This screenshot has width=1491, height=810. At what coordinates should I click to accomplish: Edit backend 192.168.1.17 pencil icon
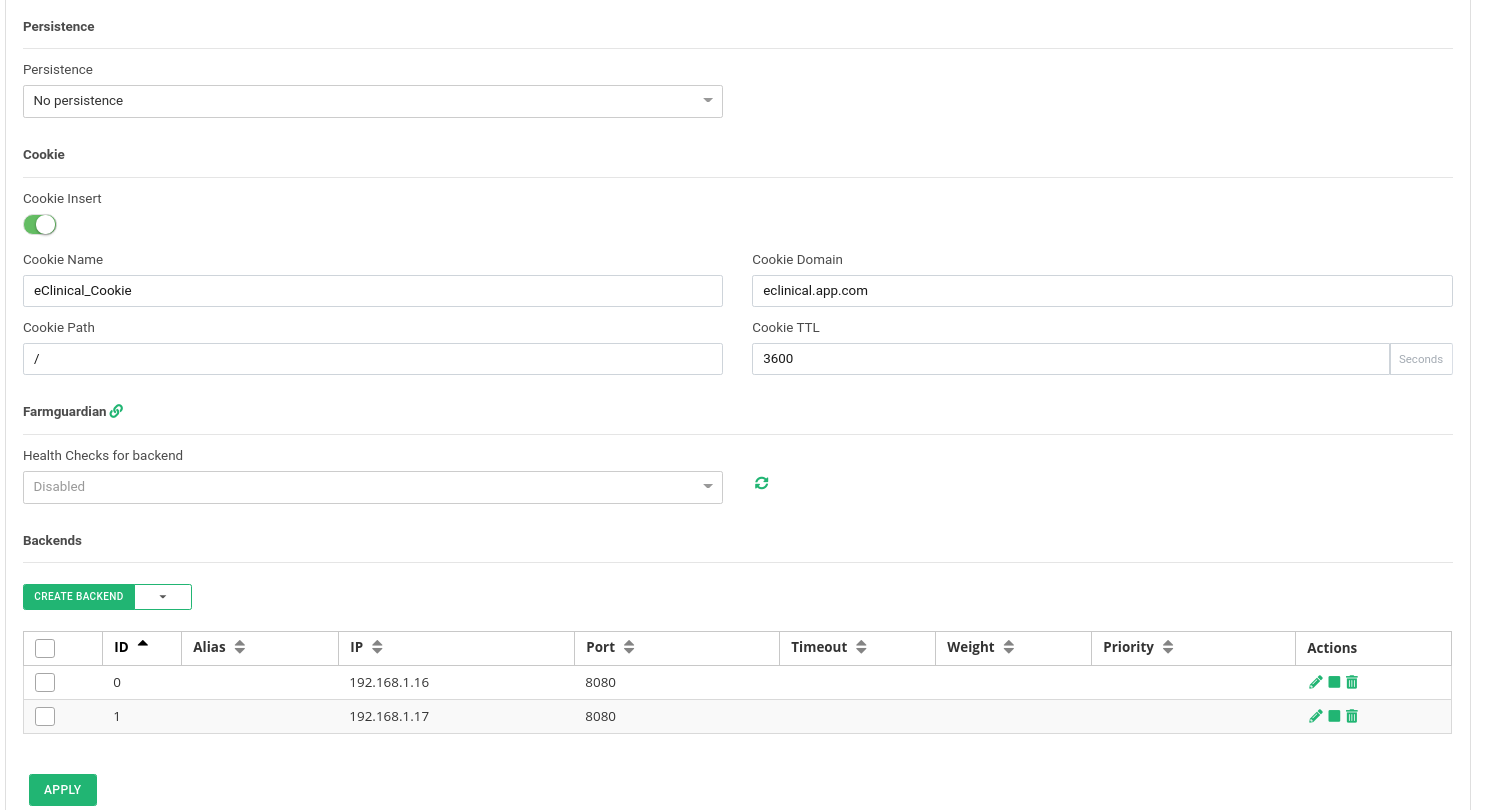tap(1315, 716)
